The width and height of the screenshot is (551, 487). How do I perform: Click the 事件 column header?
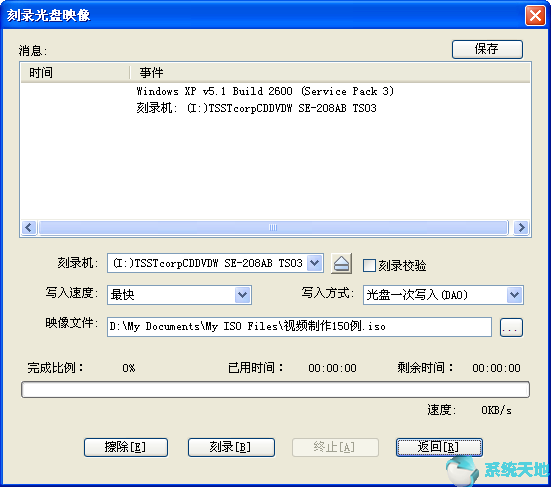(330, 73)
